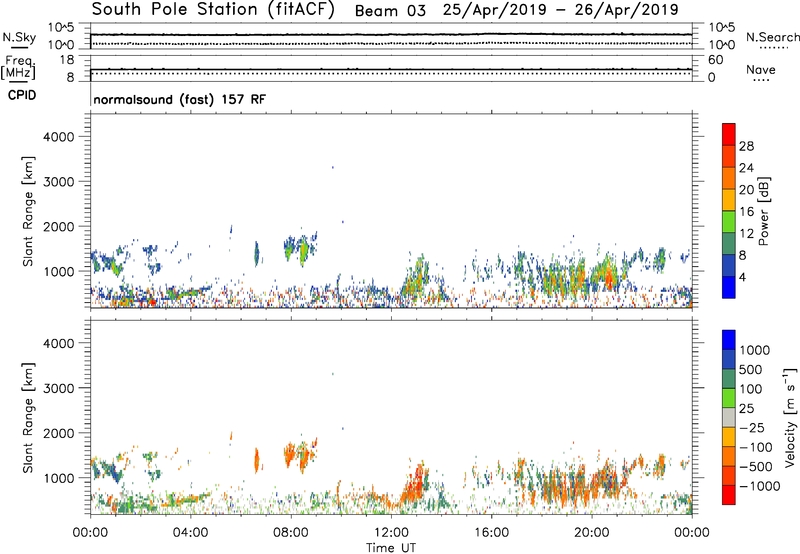Click the "Nave" legend label
Image resolution: width=800 pixels, height=554 pixels.
click(761, 70)
